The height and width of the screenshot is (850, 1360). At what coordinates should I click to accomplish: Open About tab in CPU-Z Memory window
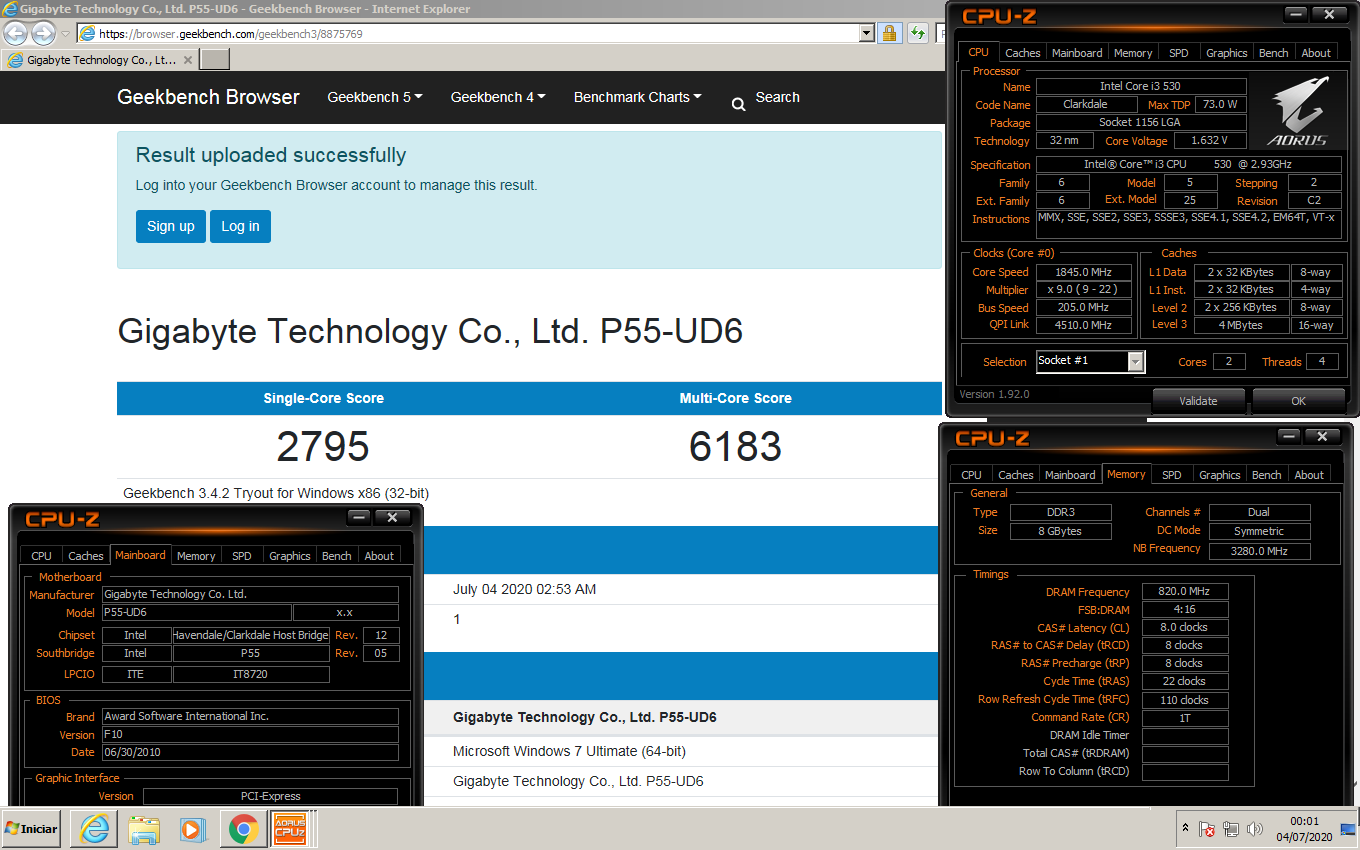tap(1309, 475)
